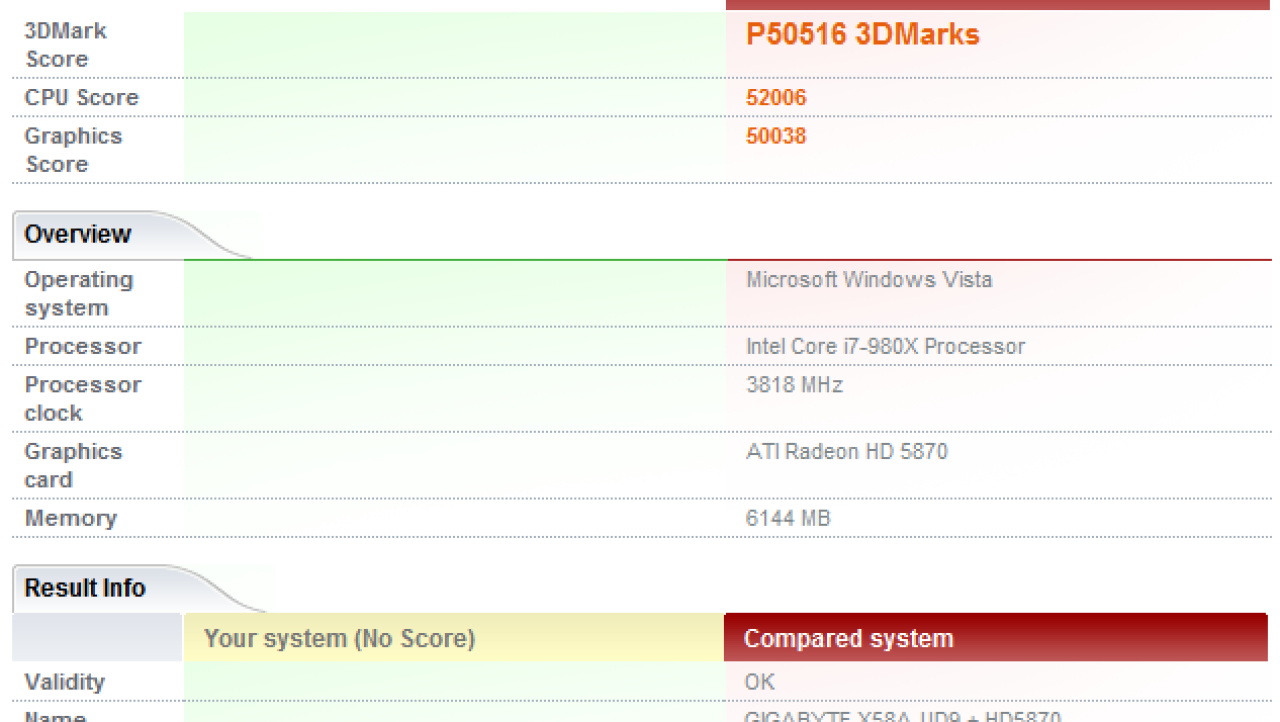Click the "Processor clock" row label
This screenshot has height=722, width=1280.
[83, 399]
